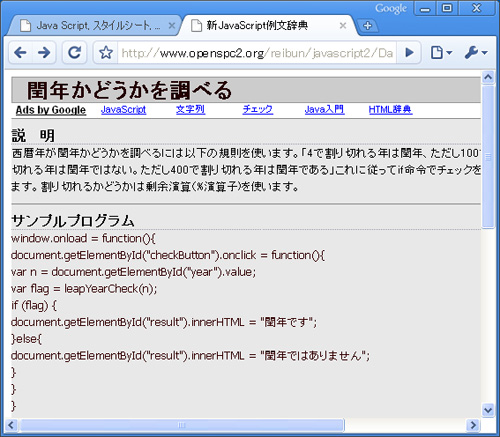Open the JavaScript ad link
This screenshot has height=437, width=500.
tap(123, 109)
